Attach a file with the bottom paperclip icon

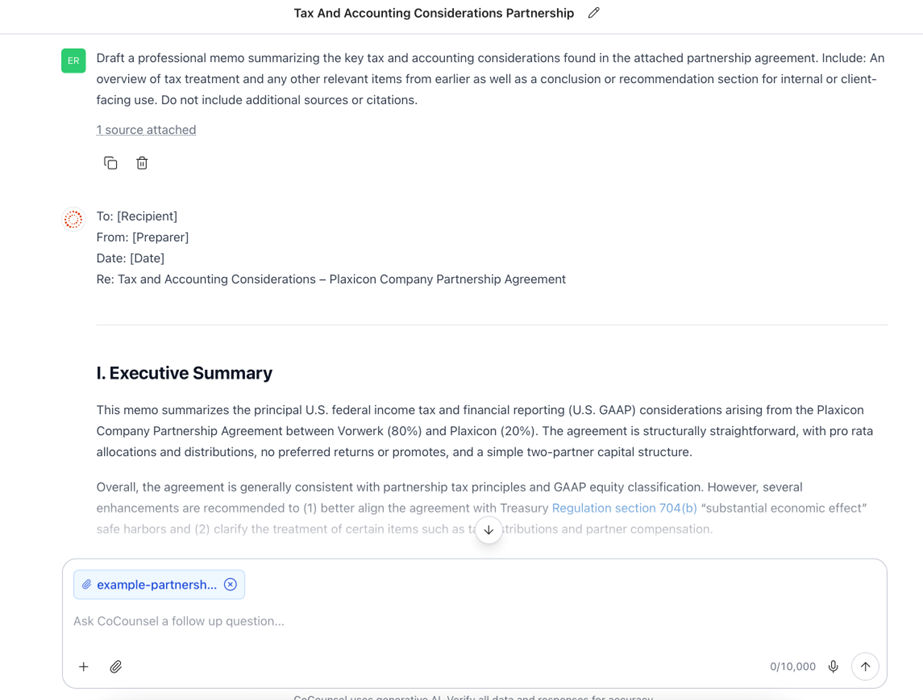[116, 667]
